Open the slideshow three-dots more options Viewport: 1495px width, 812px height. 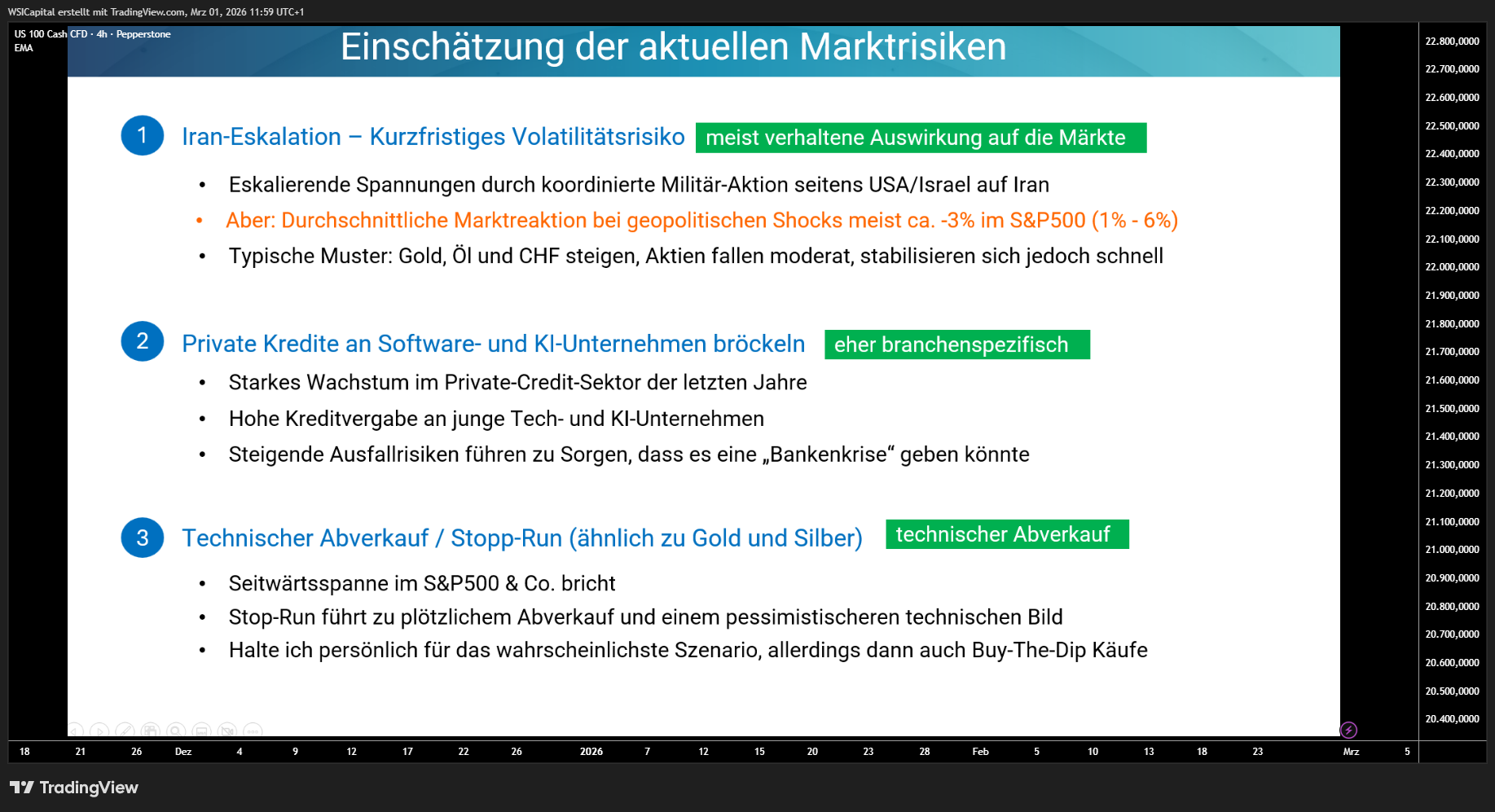coord(253,731)
